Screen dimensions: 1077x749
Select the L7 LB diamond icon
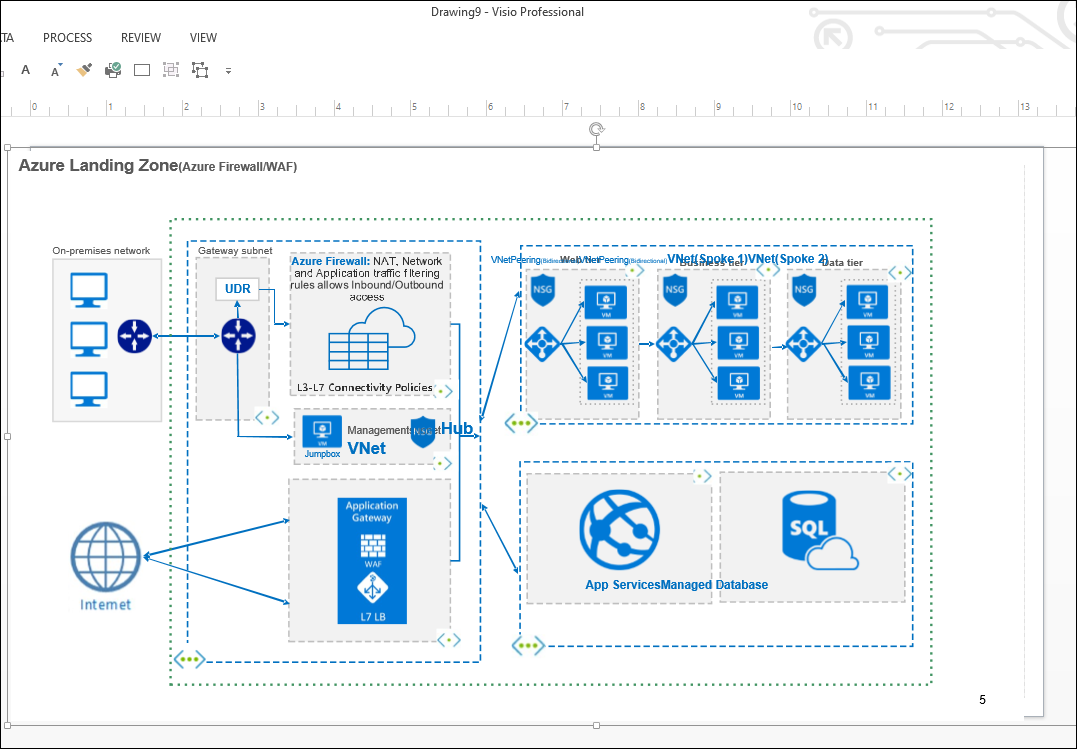(373, 588)
